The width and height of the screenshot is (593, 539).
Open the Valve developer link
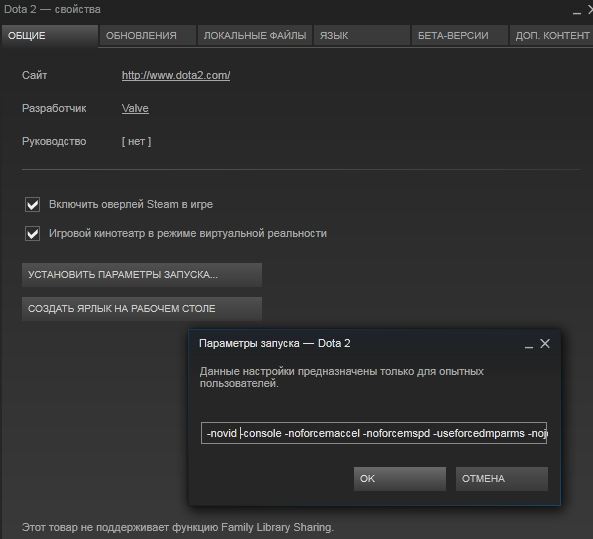tap(135, 108)
